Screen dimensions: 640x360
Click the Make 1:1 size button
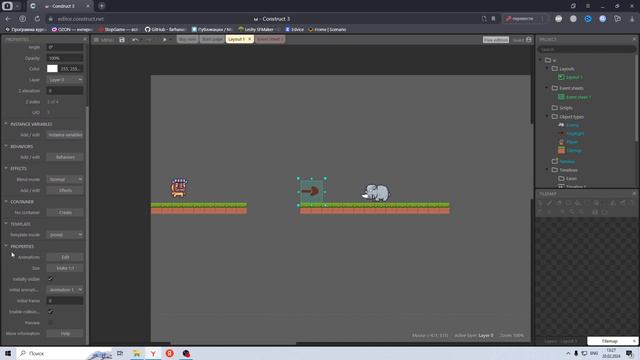65,268
